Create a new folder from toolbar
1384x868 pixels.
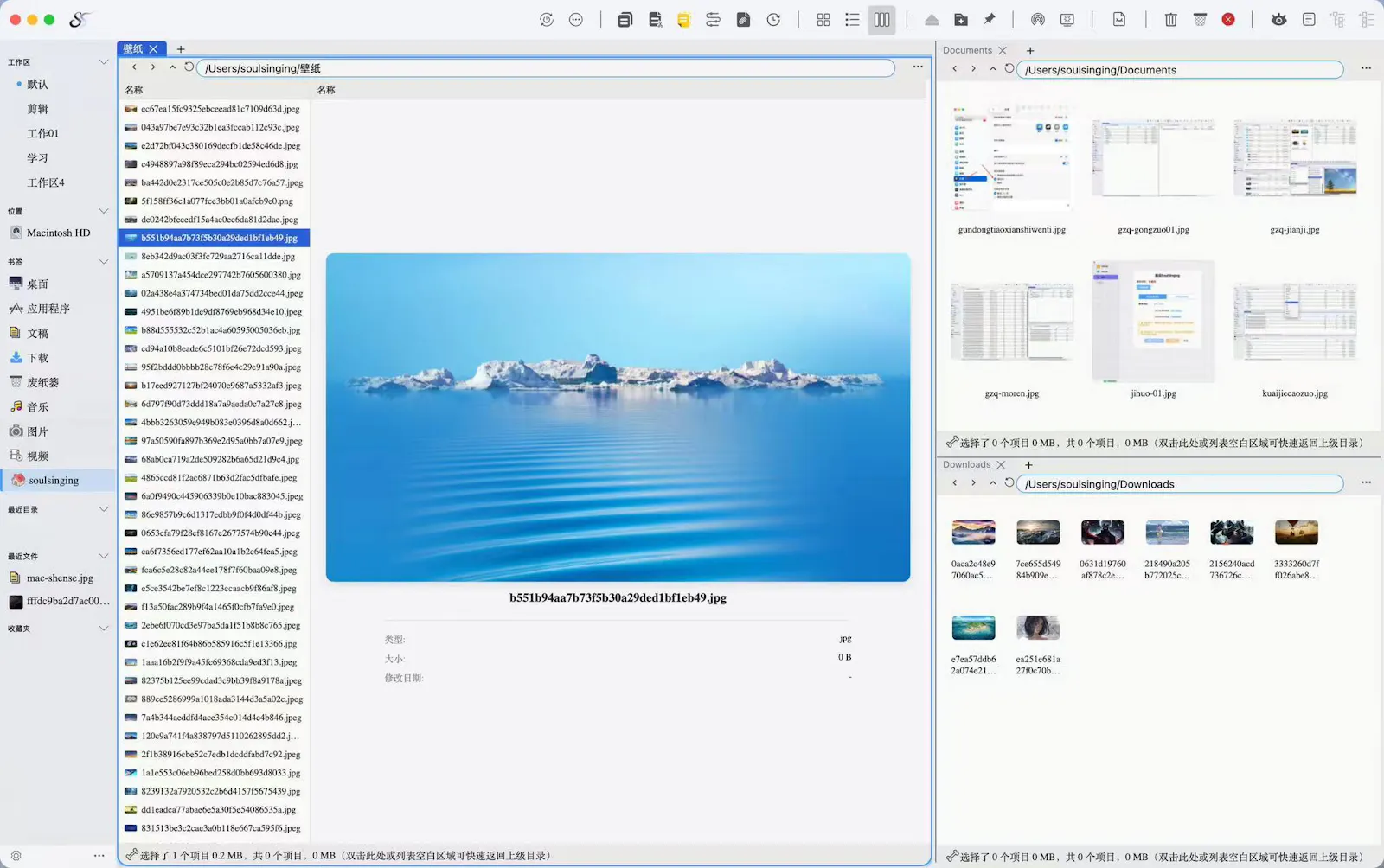pyautogui.click(x=961, y=20)
